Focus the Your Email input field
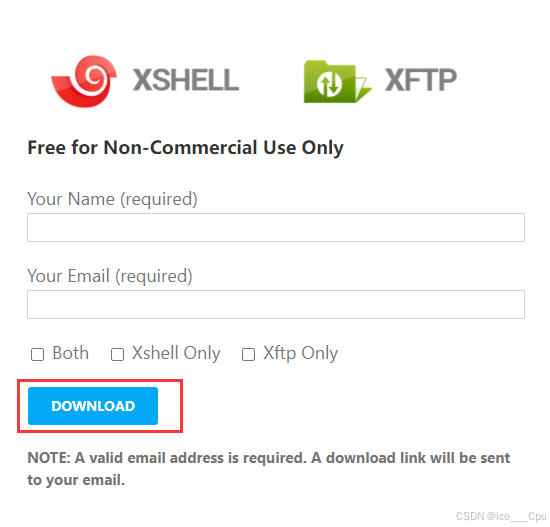Image resolution: width=550 pixels, height=527 pixels. [276, 304]
